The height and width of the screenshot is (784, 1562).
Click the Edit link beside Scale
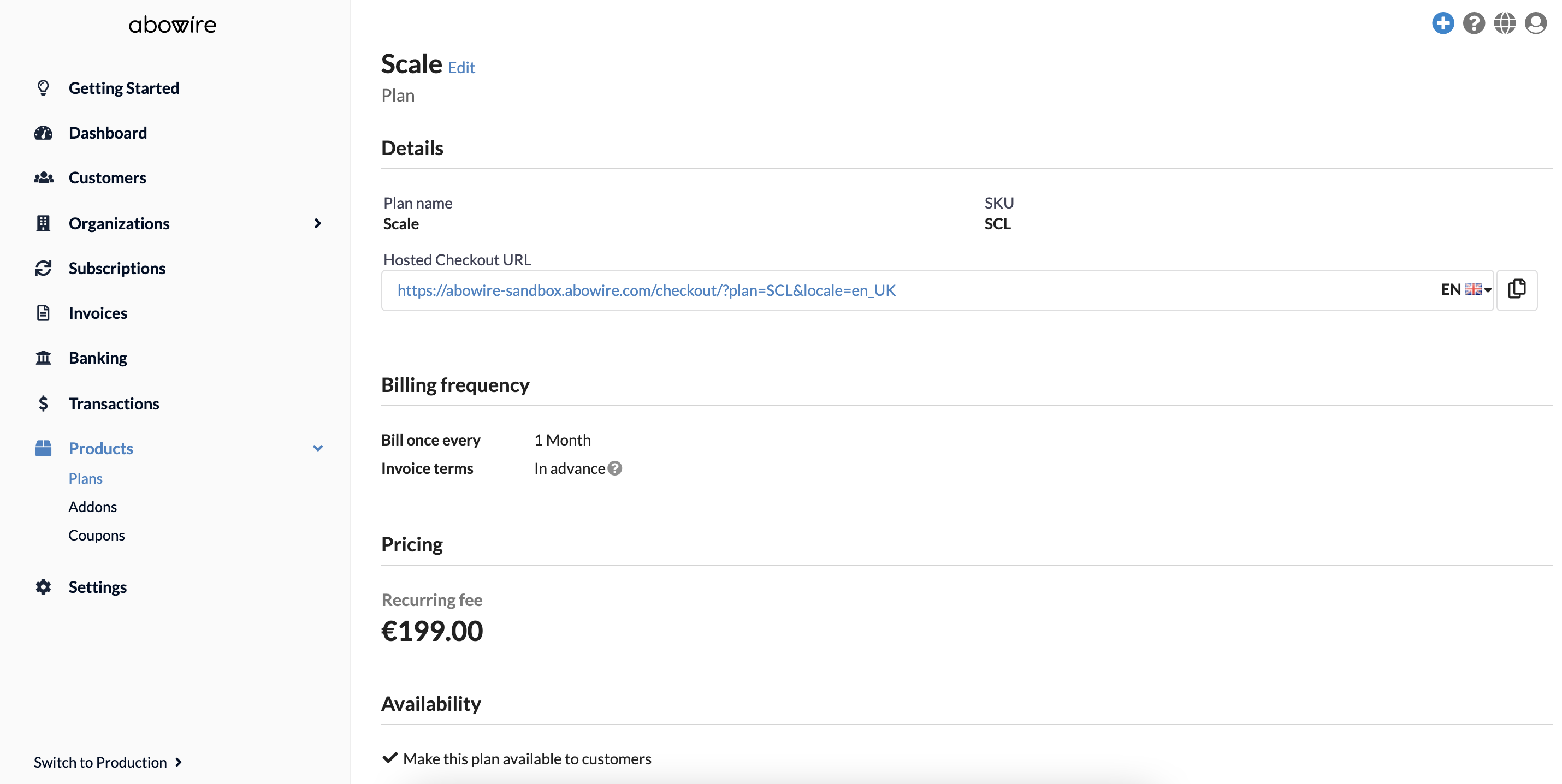(461, 67)
